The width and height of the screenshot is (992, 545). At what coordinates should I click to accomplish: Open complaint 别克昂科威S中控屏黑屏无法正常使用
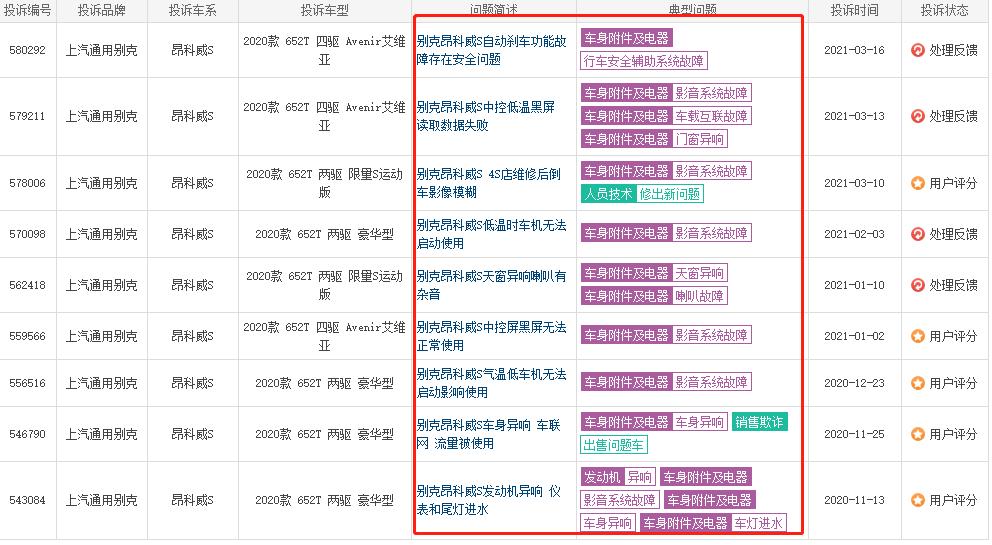click(492, 336)
